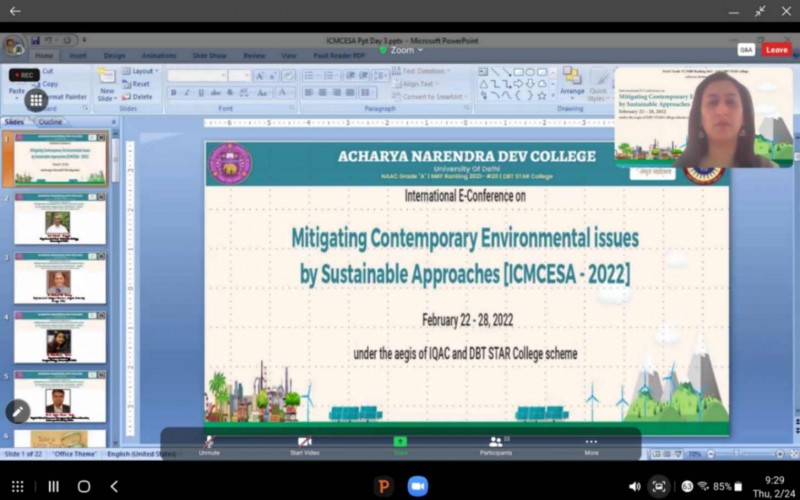The width and height of the screenshot is (800, 500).
Task: Switch to the Slides pane tab
Action: pyautogui.click(x=14, y=122)
